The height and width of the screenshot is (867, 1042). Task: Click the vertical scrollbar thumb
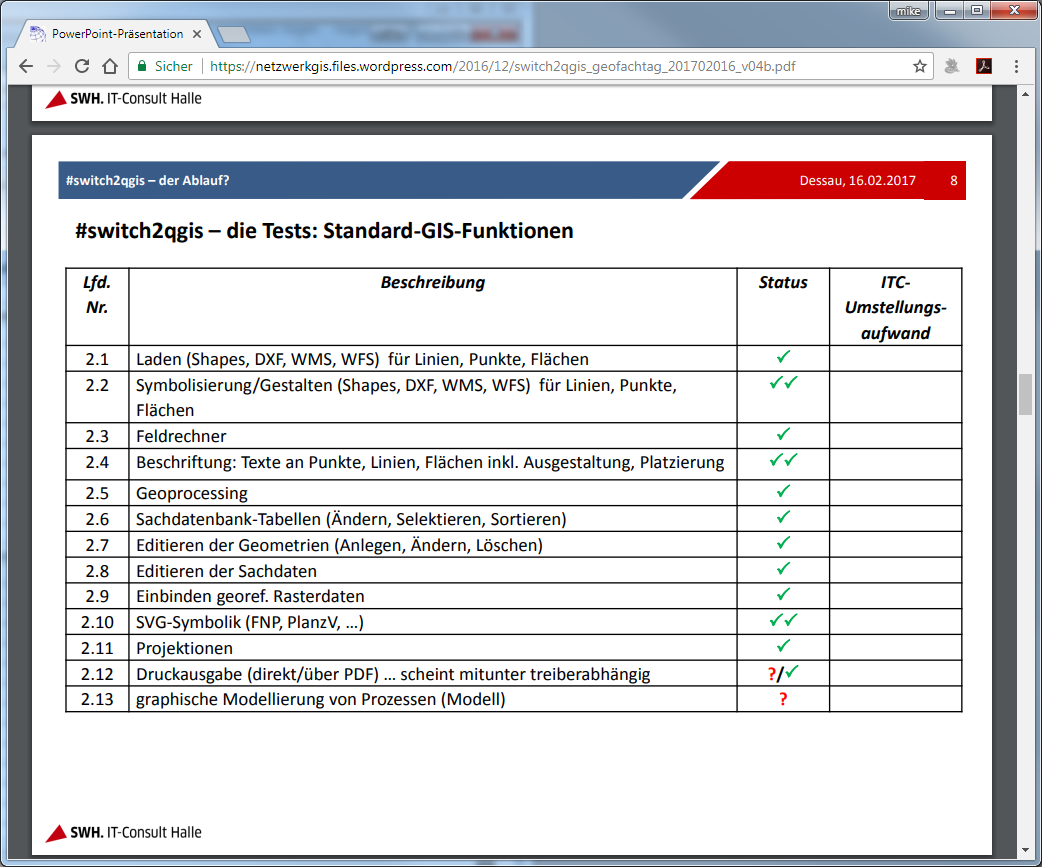[x=1025, y=394]
